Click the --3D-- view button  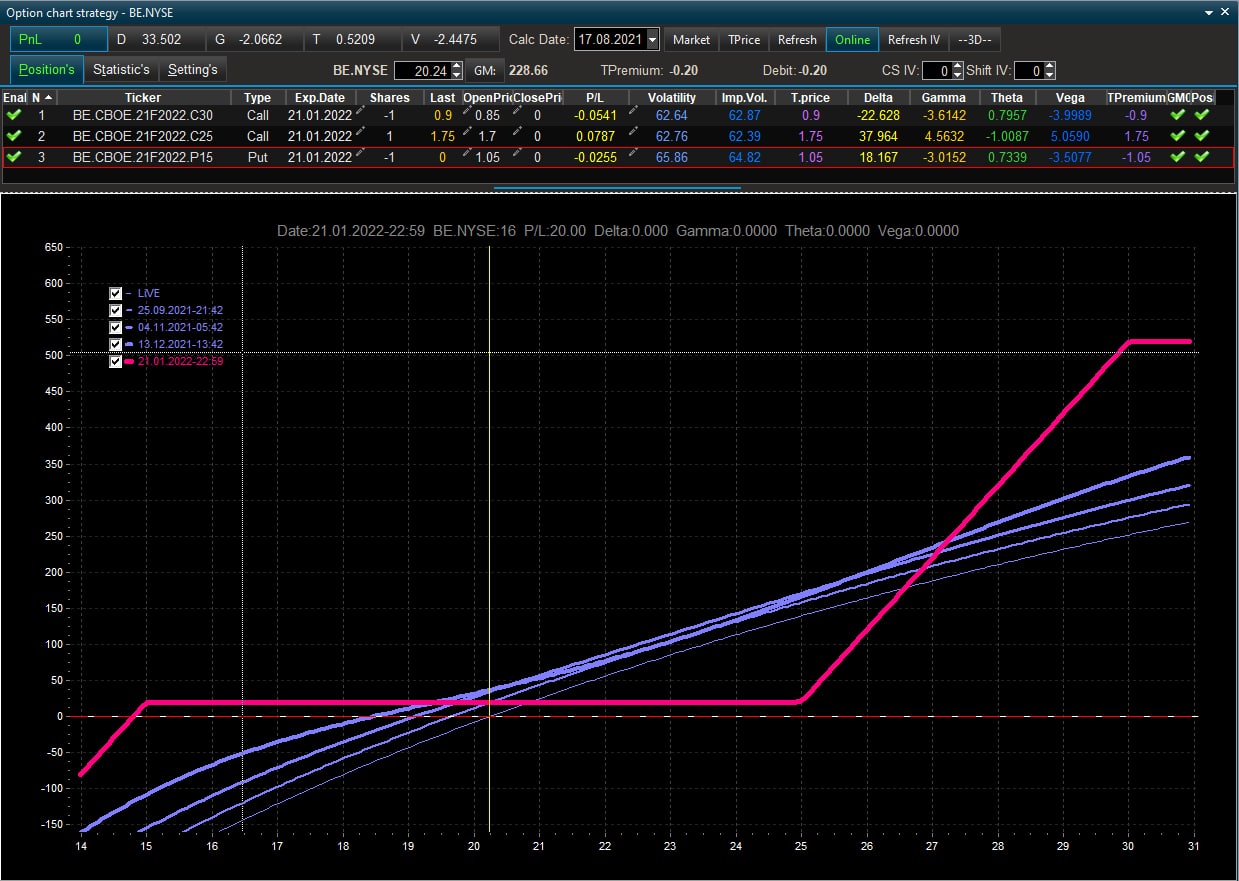tap(975, 40)
